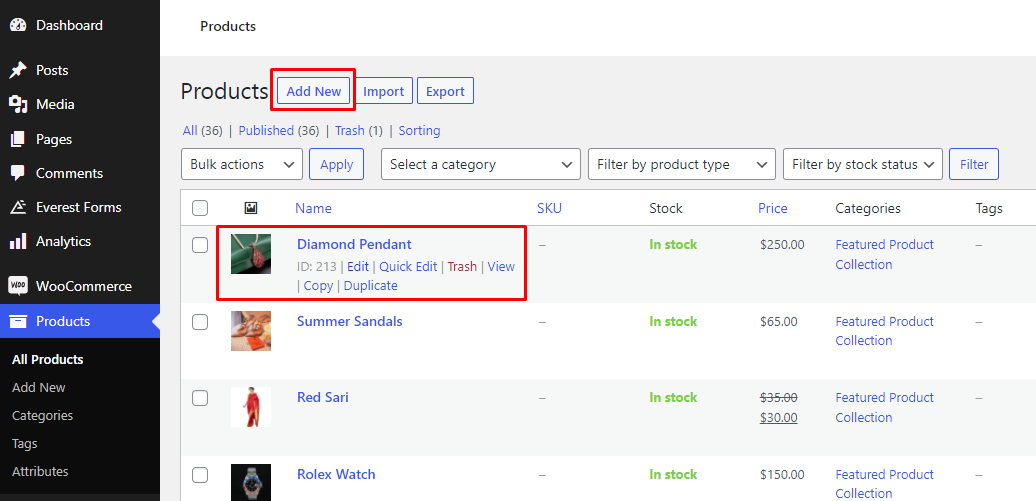Image resolution: width=1036 pixels, height=501 pixels.
Task: Open the Categories submenu item
Action: 42,416
